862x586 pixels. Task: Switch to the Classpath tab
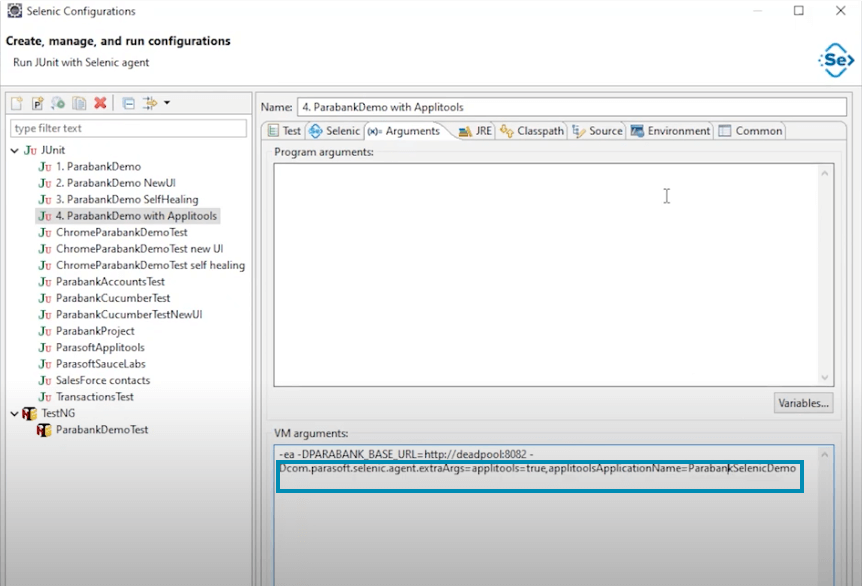tap(532, 131)
